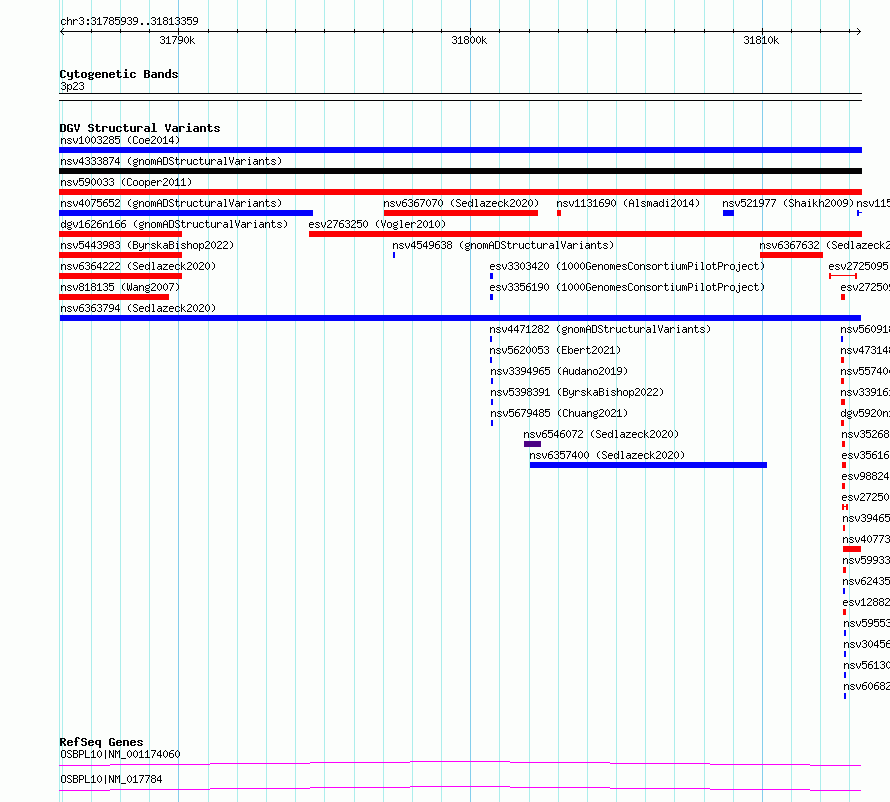Screen dimensions: 890x802
Task: Click the red bar under nsv6367070
Action: (x=461, y=213)
